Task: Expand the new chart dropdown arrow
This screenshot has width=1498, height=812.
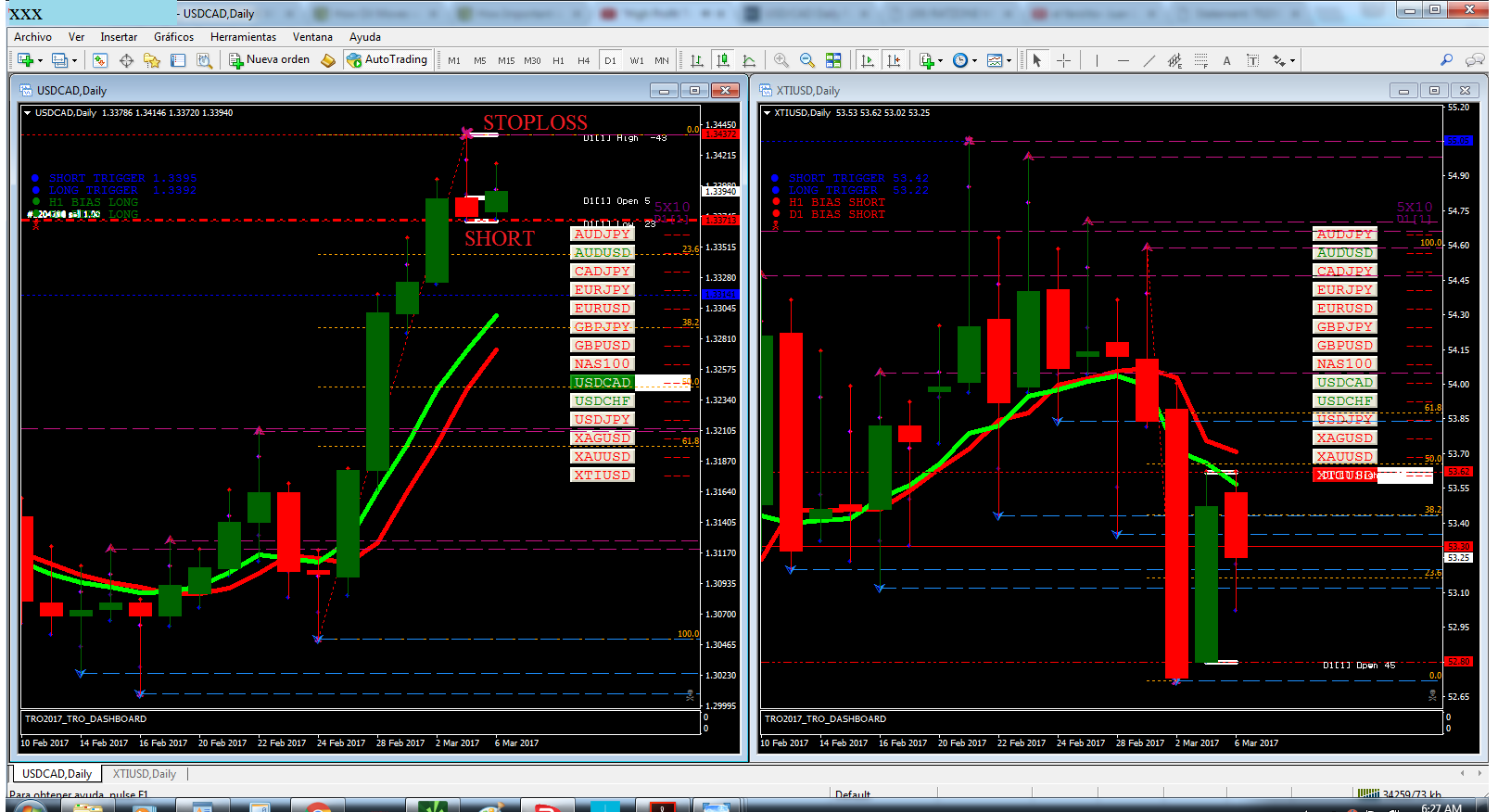Action: coord(40,61)
